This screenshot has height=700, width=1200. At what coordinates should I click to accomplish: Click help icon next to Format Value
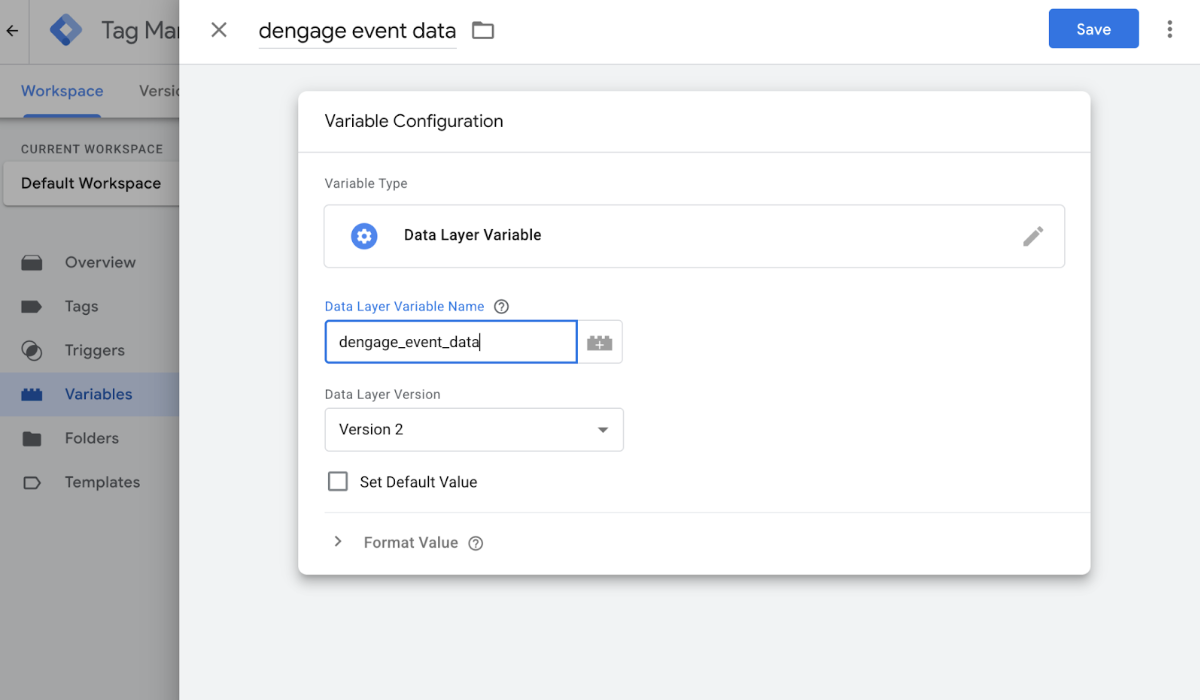476,543
